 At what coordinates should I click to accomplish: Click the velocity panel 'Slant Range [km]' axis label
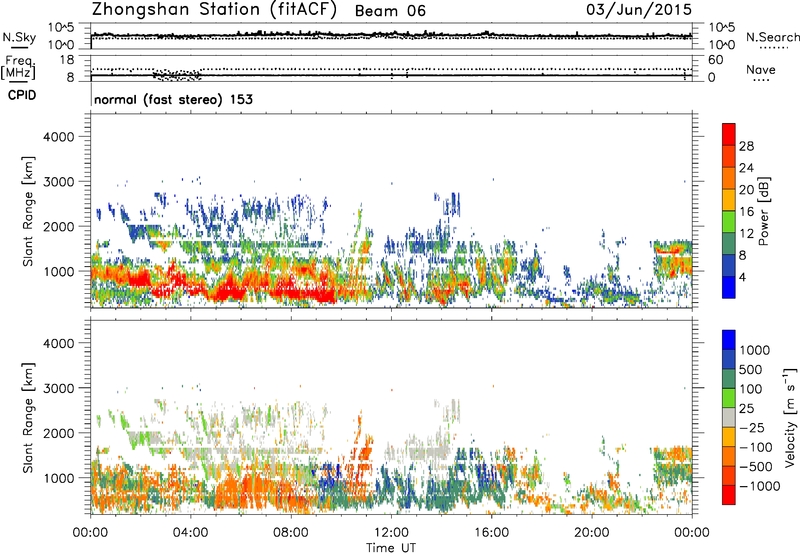(x=28, y=417)
